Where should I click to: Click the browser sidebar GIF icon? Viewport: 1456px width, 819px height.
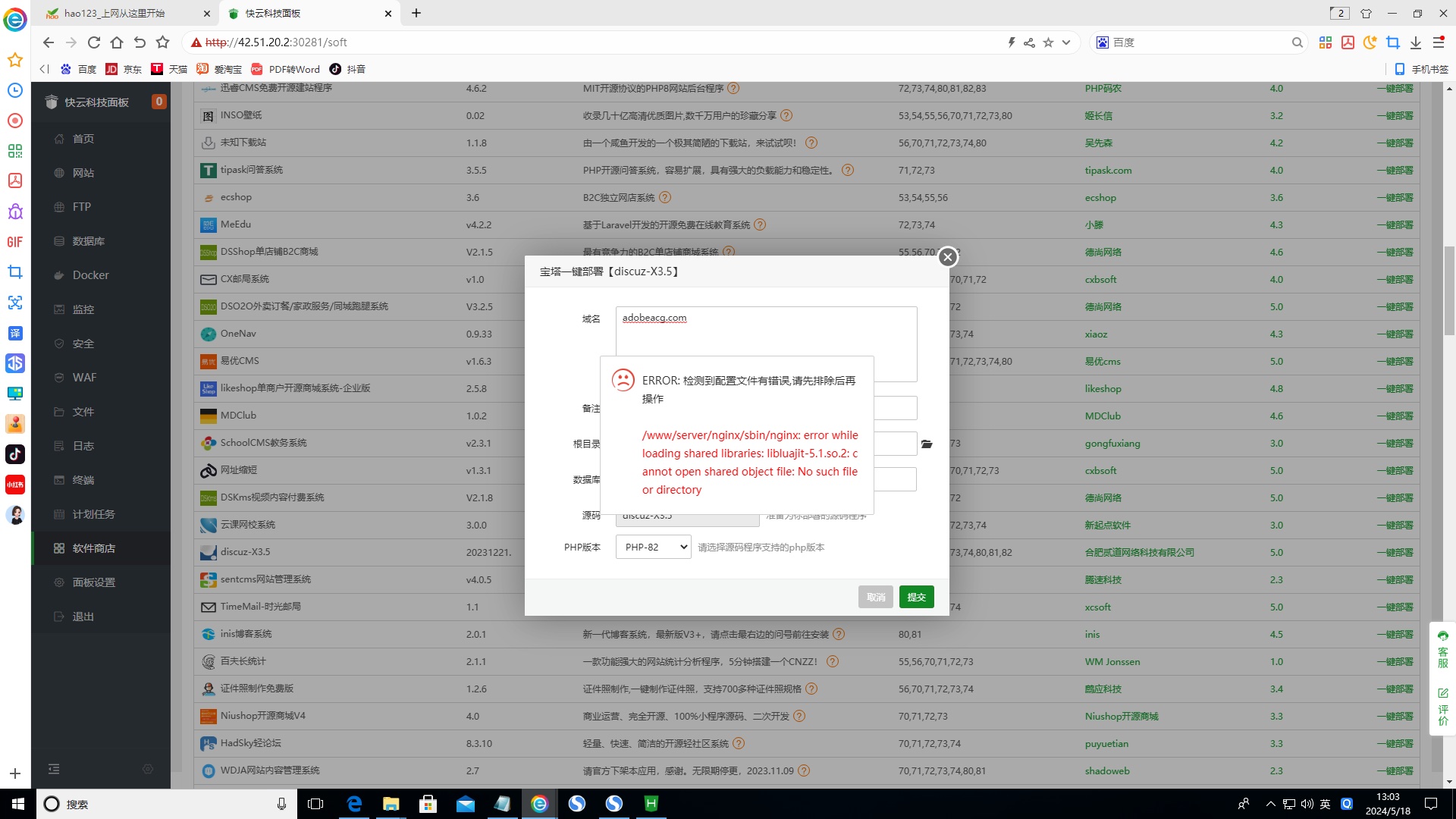(15, 242)
